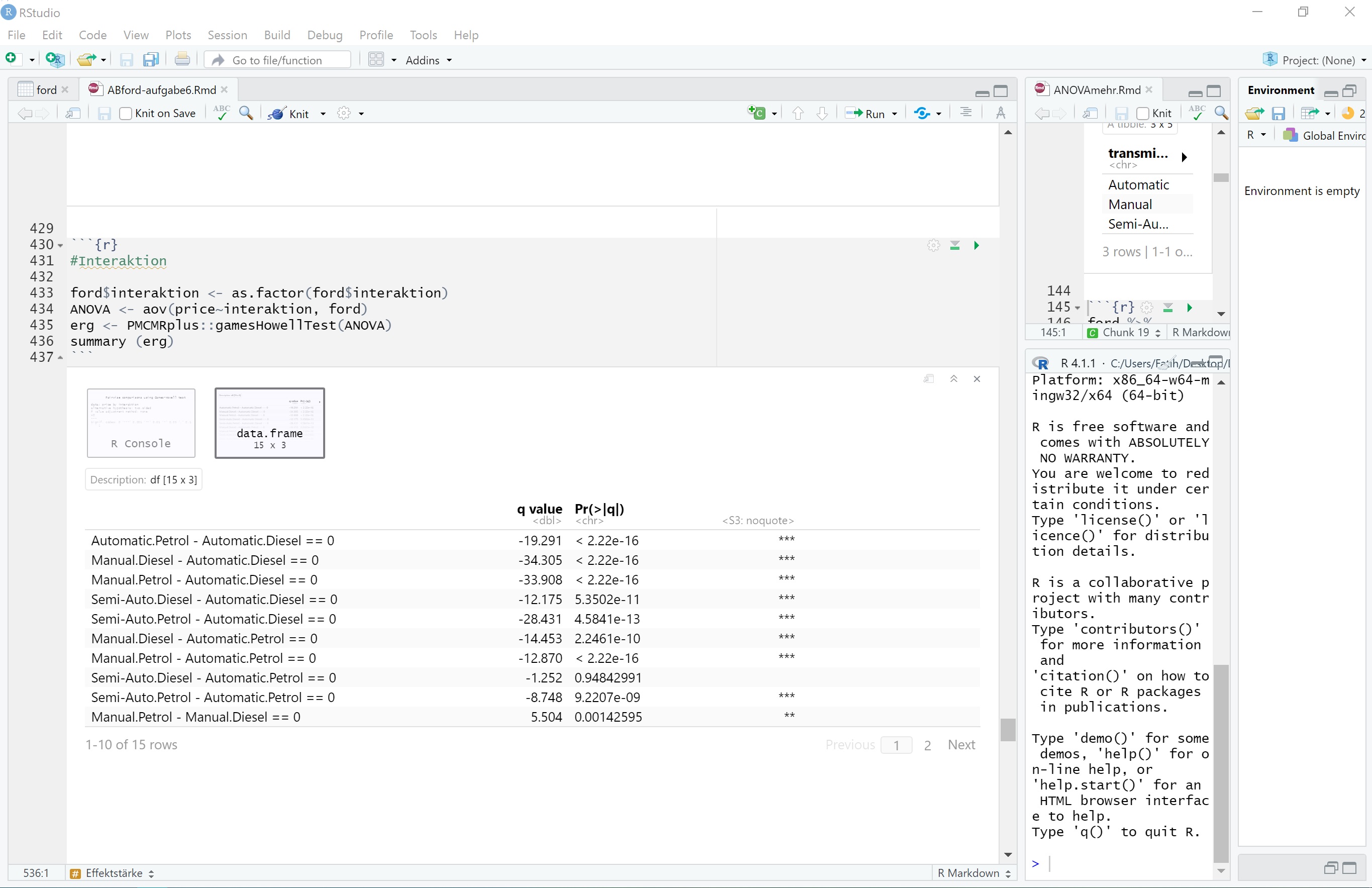Click the ABford editor vertical scrollbar thumb
This screenshot has width=1372, height=888.
(x=1008, y=729)
